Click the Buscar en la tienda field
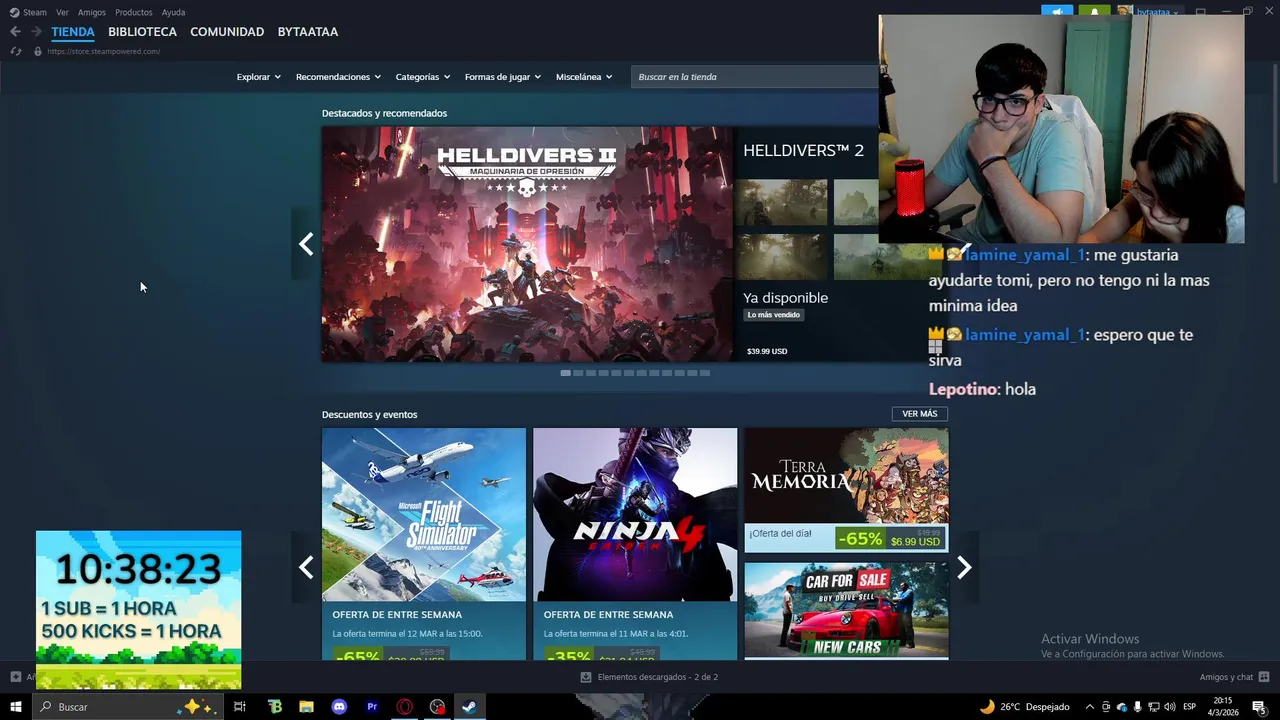Viewport: 1280px width, 720px height. (x=755, y=77)
